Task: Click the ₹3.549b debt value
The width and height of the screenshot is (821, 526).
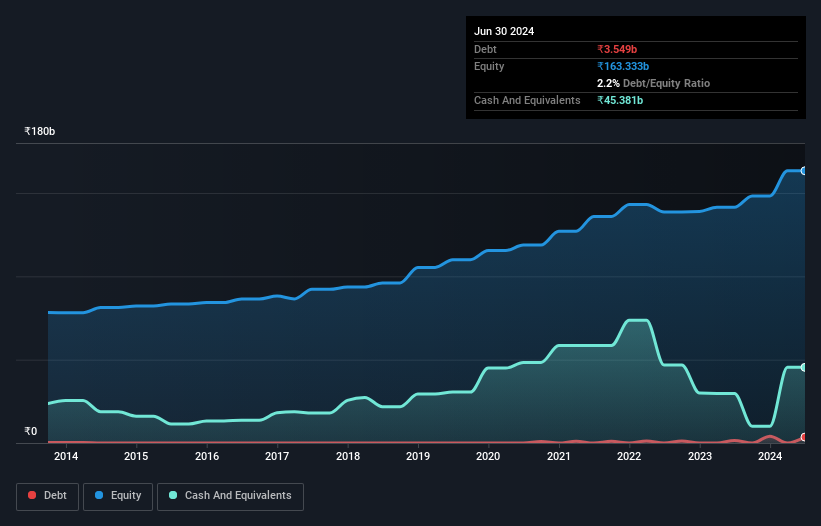Action: 617,49
